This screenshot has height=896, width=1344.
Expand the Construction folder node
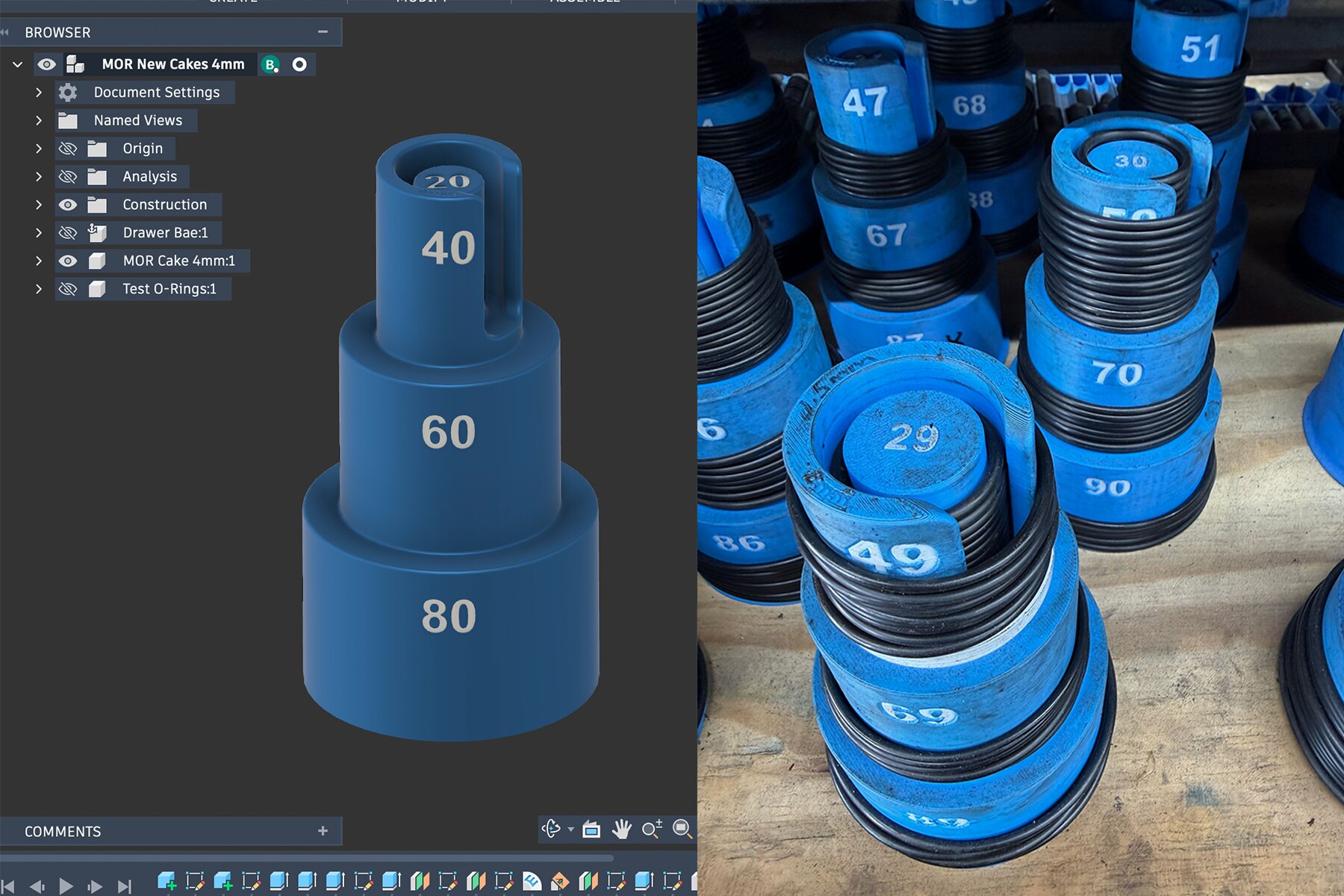39,205
